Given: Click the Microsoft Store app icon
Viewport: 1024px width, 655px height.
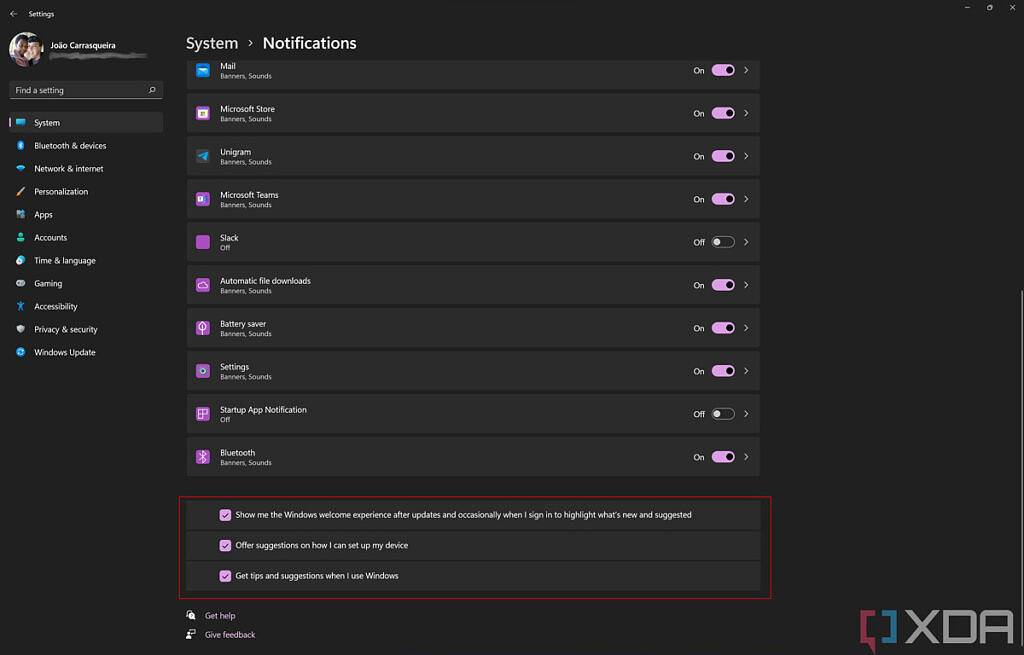Looking at the screenshot, I should [x=202, y=113].
